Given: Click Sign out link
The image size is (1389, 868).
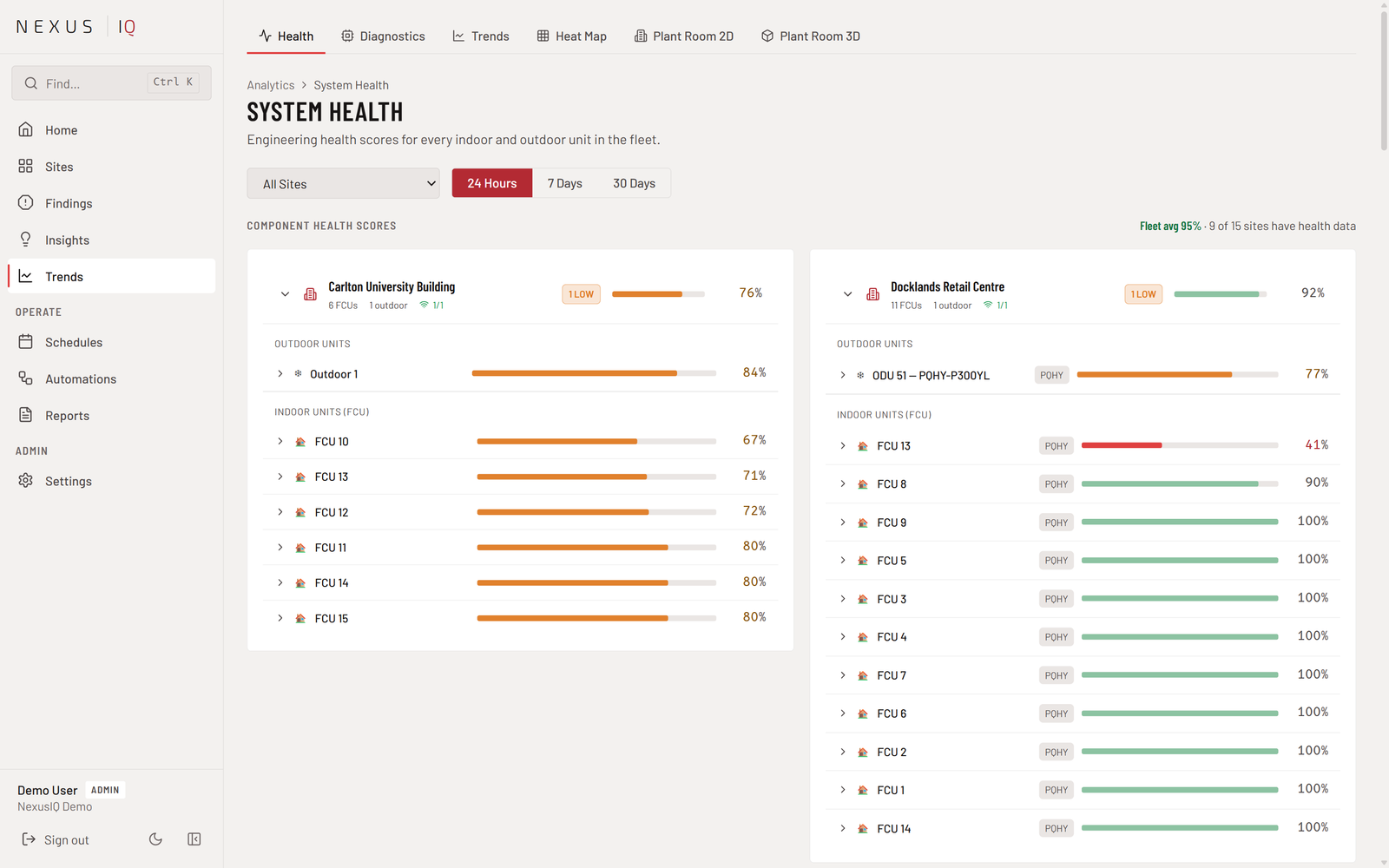Looking at the screenshot, I should [56, 839].
